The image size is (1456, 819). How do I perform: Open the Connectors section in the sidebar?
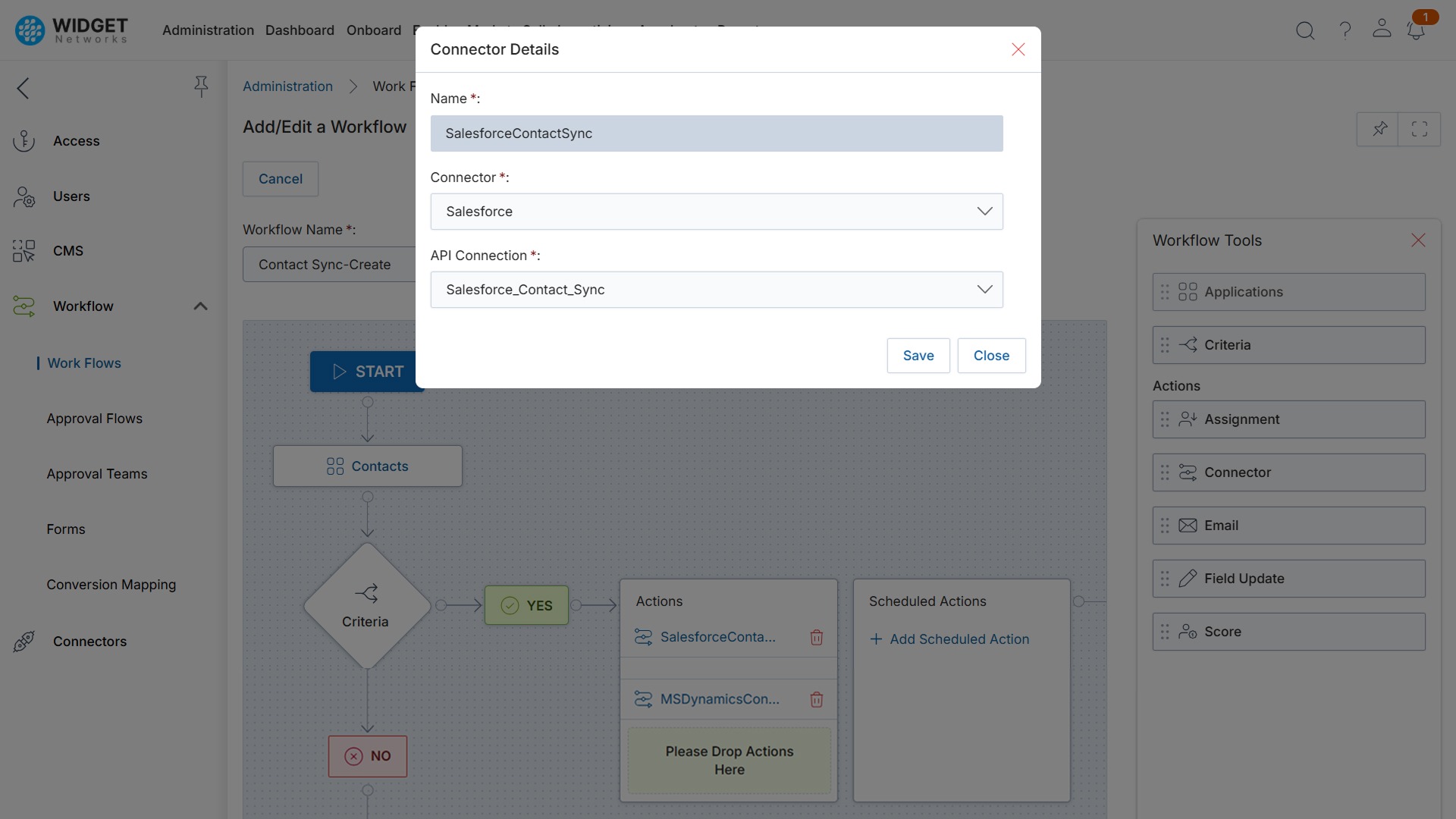[x=90, y=641]
